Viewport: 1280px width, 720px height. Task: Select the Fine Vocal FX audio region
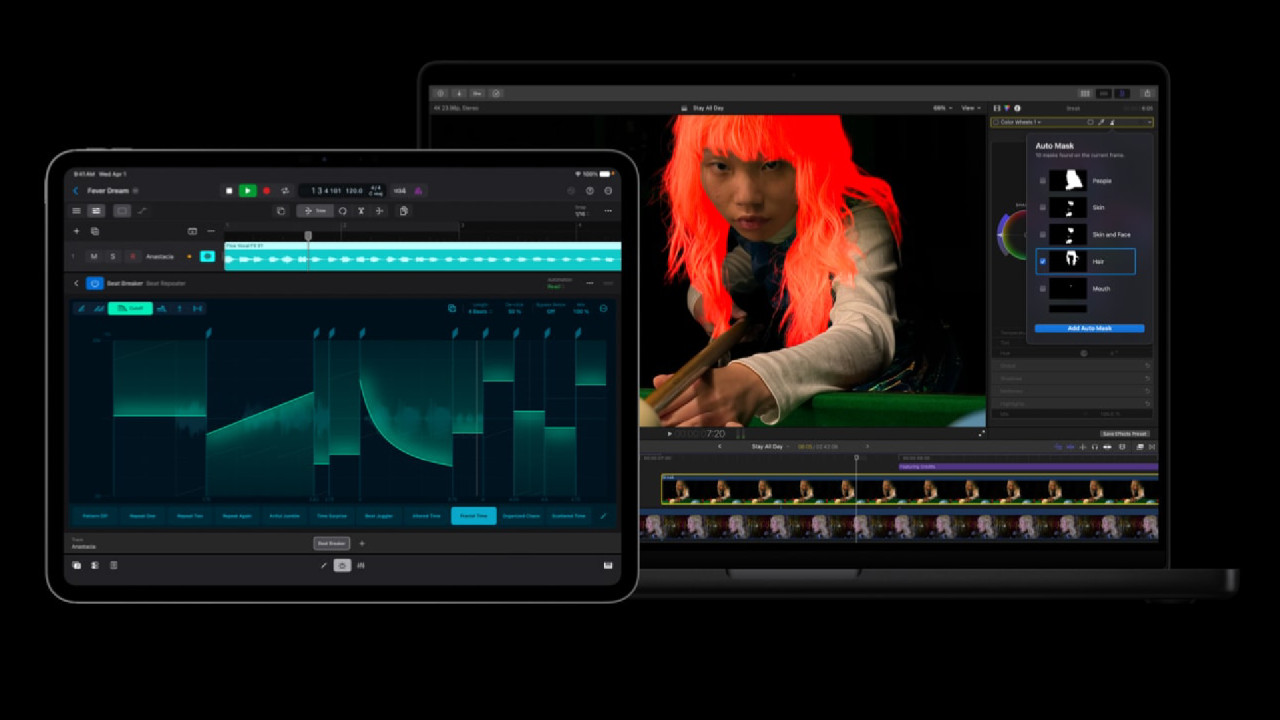[x=422, y=256]
